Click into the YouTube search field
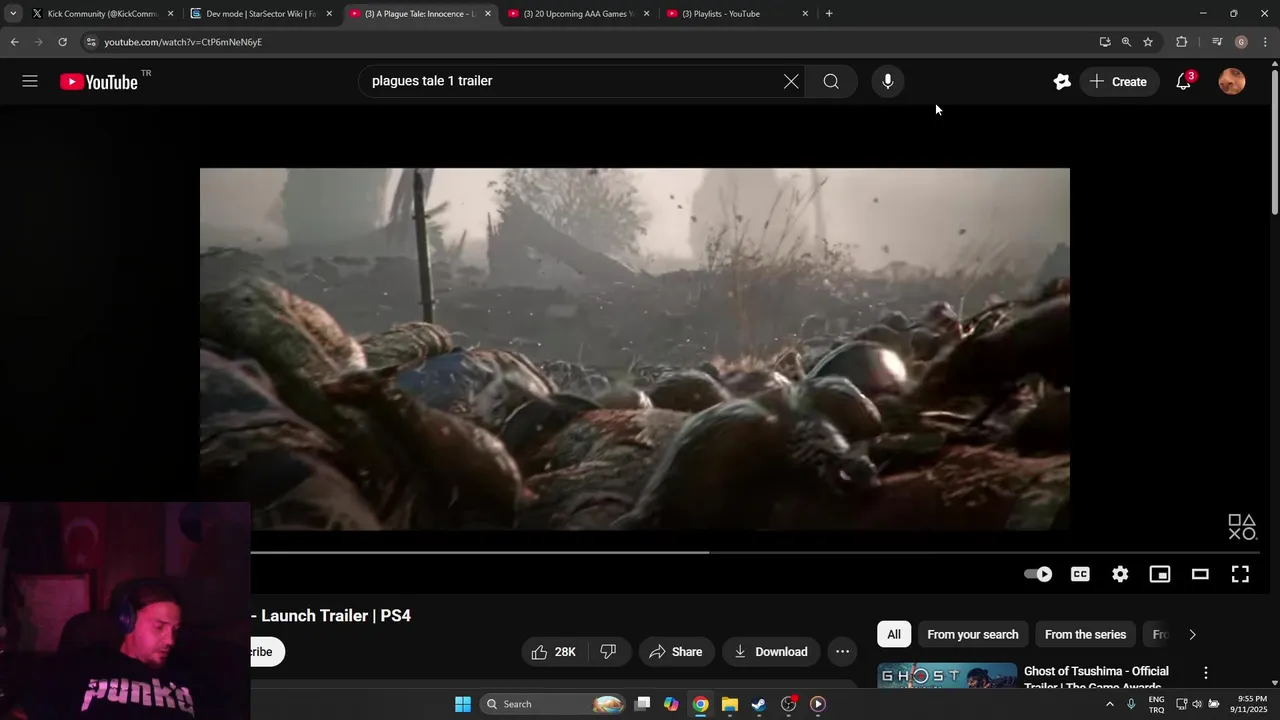This screenshot has width=1280, height=720. coord(570,81)
